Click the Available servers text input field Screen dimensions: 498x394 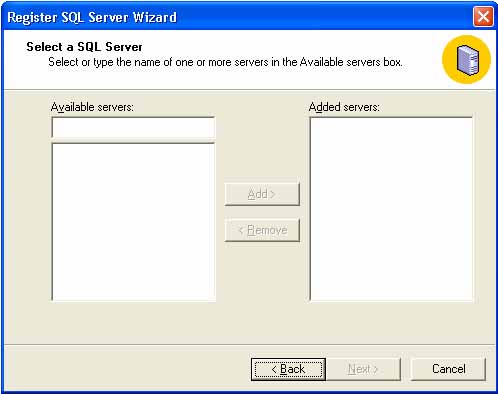(x=133, y=128)
